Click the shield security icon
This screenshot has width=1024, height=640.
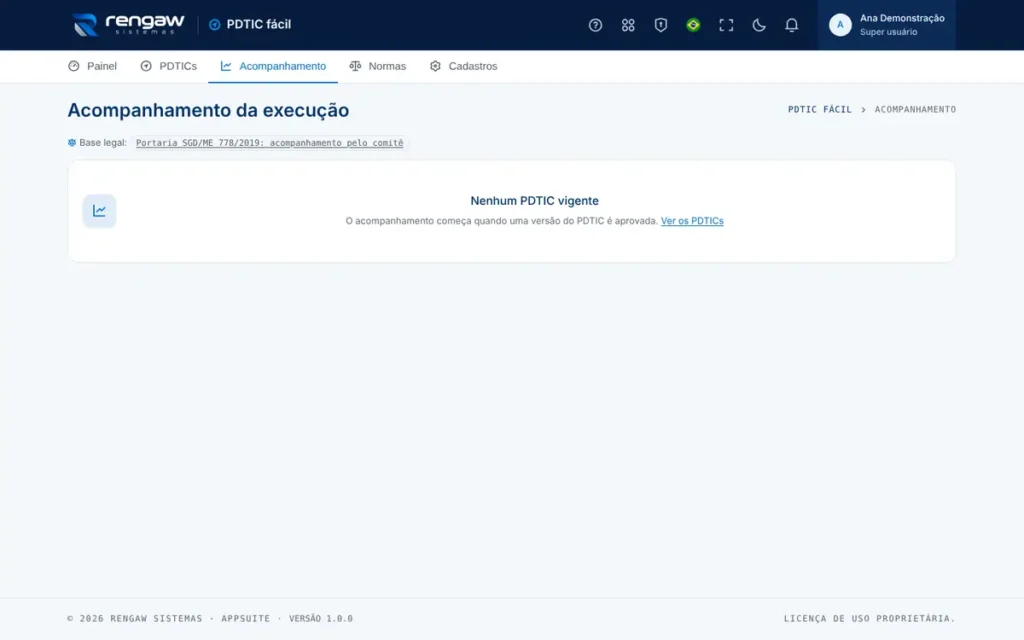(660, 25)
